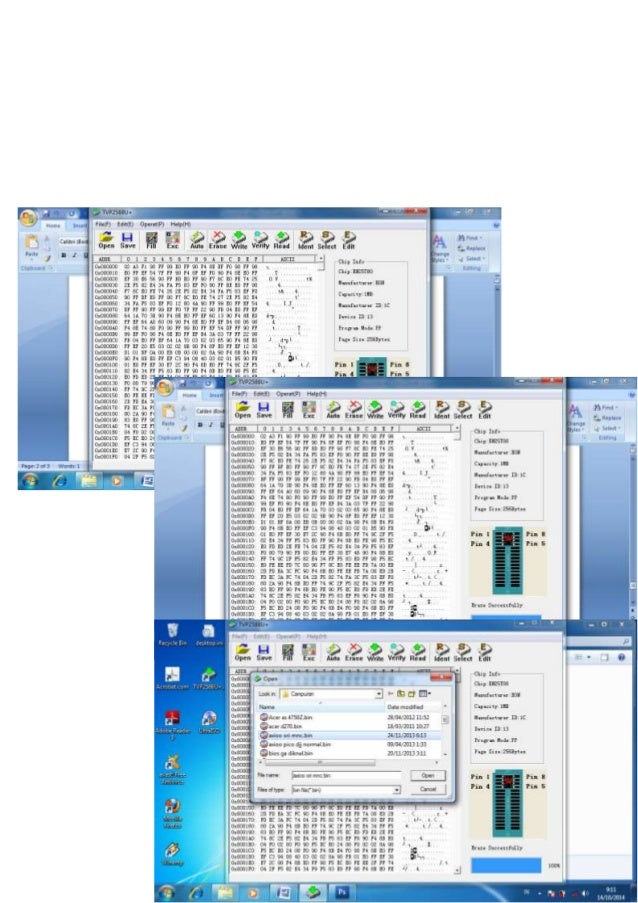Open Operat(P) menu in middle screenshot's TVP2588U
This screenshot has width=638, height=903.
288,394
